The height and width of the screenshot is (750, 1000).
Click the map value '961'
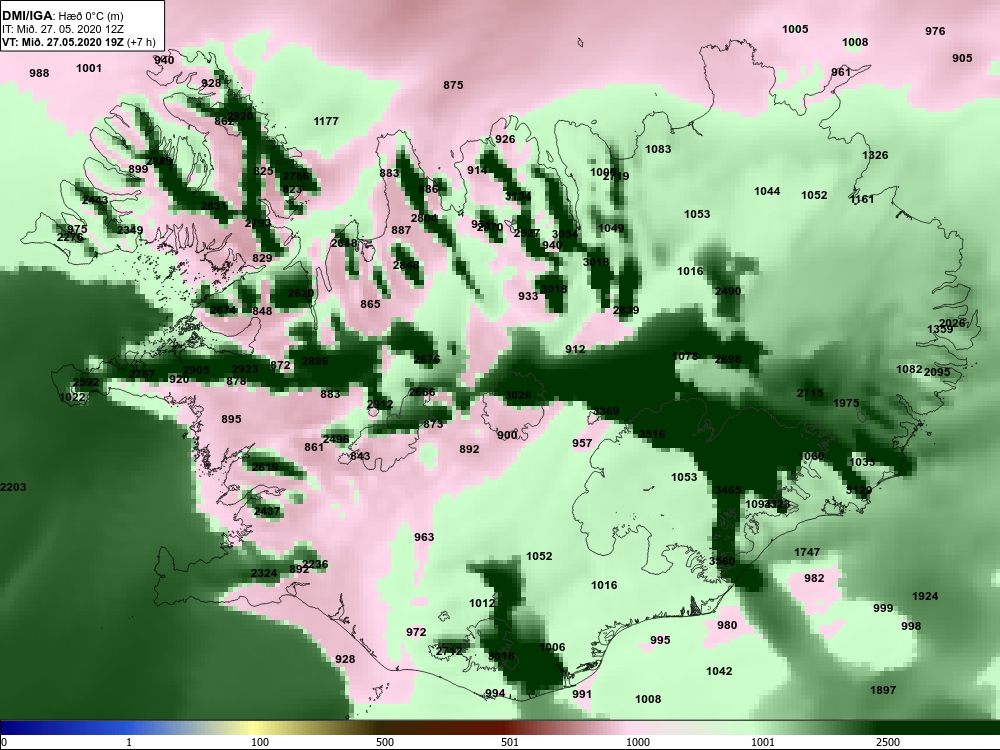[841, 72]
